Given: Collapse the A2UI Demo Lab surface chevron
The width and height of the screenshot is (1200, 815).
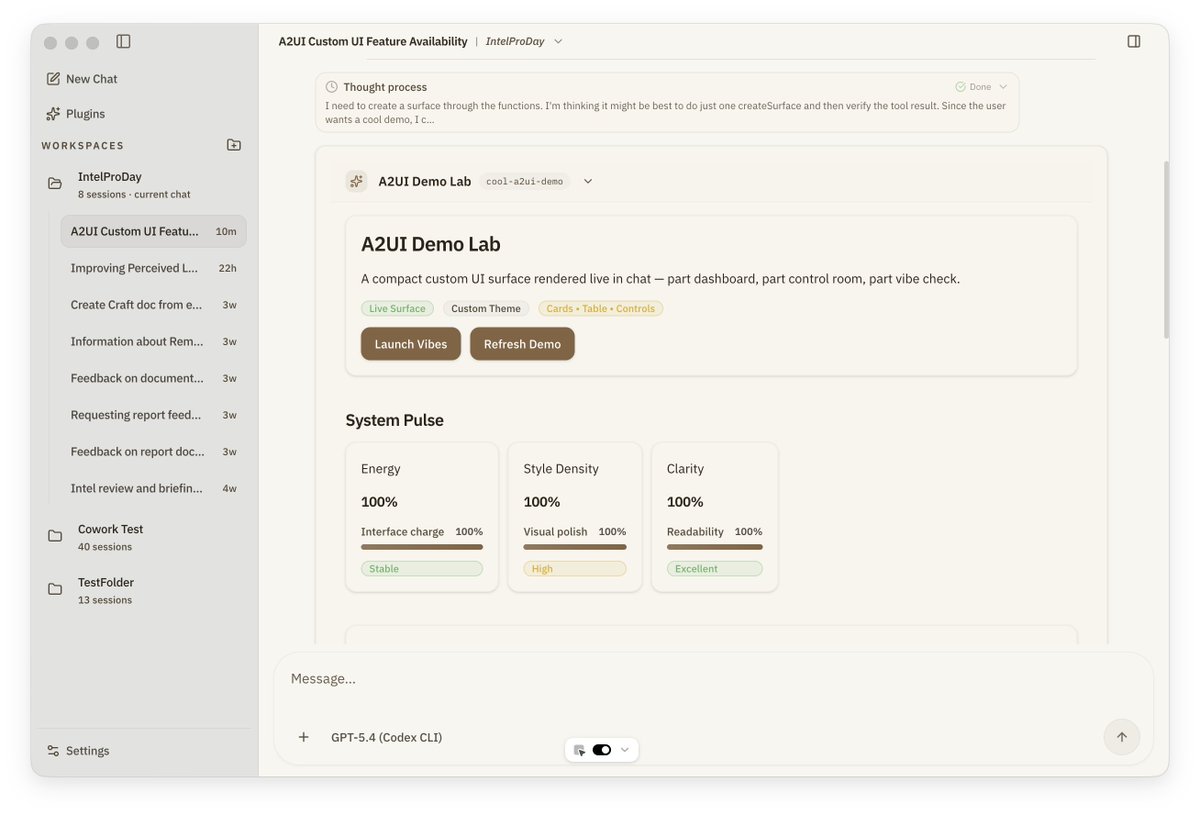Looking at the screenshot, I should (588, 181).
